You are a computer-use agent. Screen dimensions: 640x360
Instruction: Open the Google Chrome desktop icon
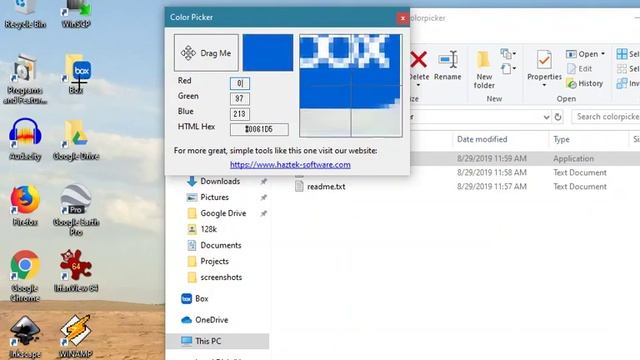(25, 276)
